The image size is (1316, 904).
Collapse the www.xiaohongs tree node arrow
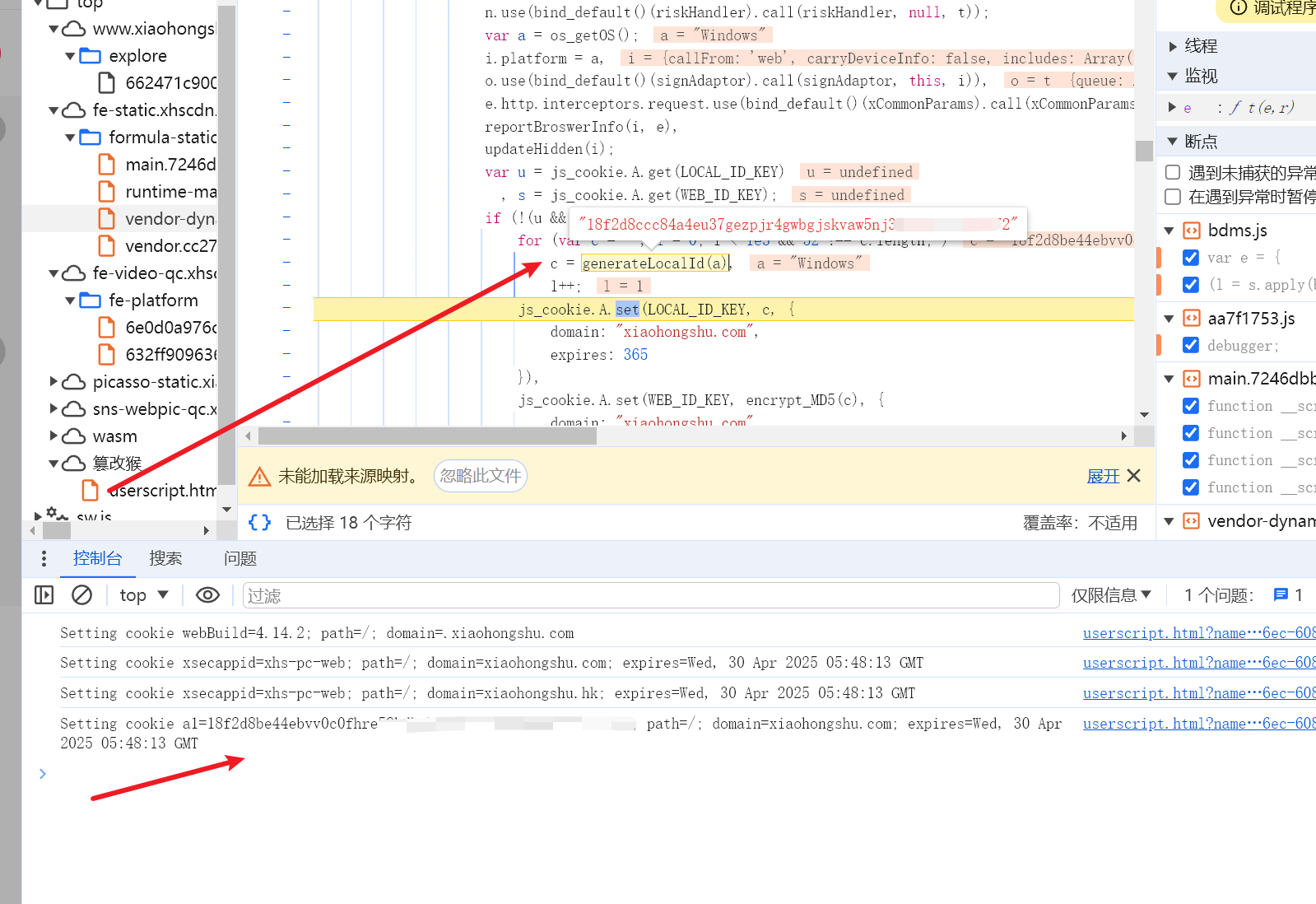tap(53, 30)
